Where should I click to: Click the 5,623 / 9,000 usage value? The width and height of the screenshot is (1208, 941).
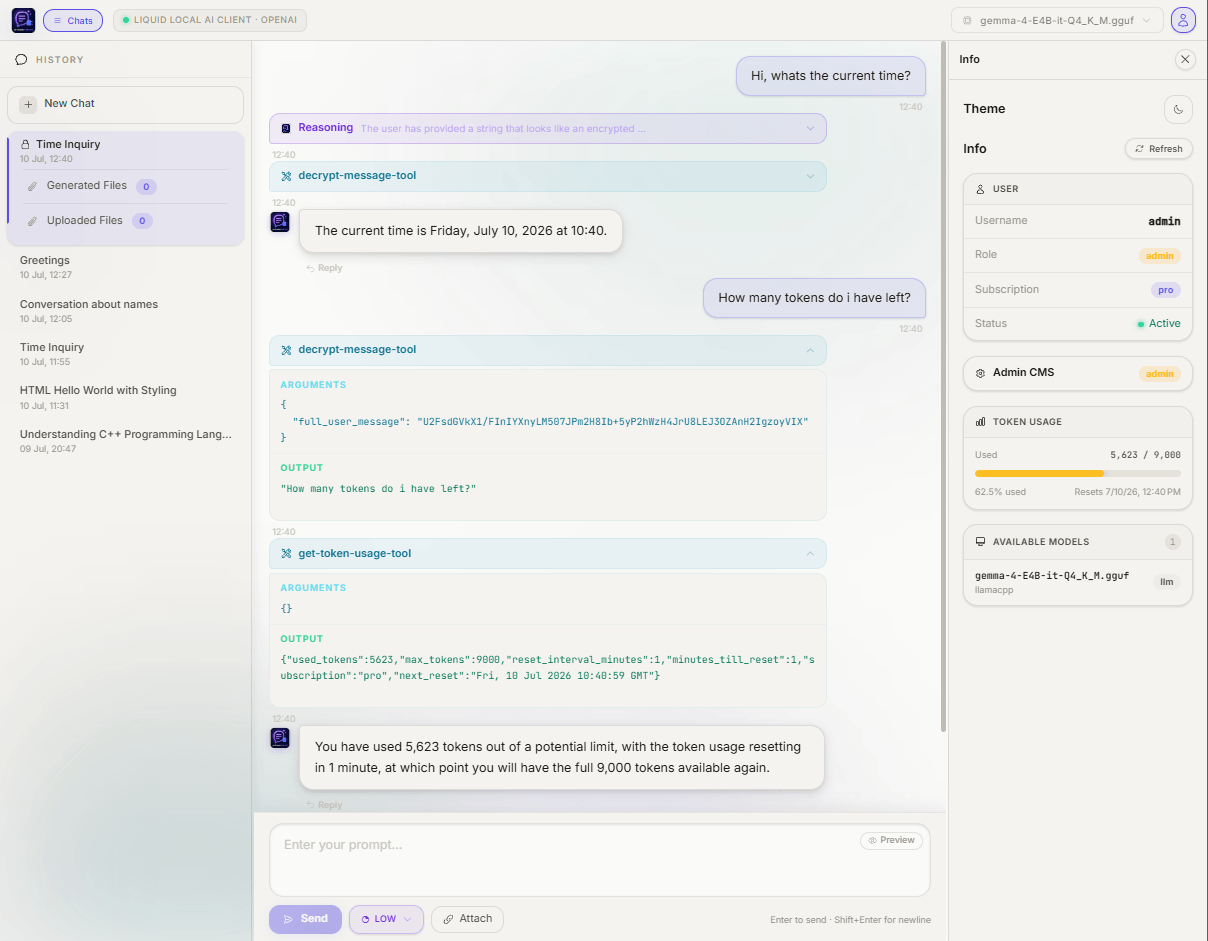(x=1145, y=455)
